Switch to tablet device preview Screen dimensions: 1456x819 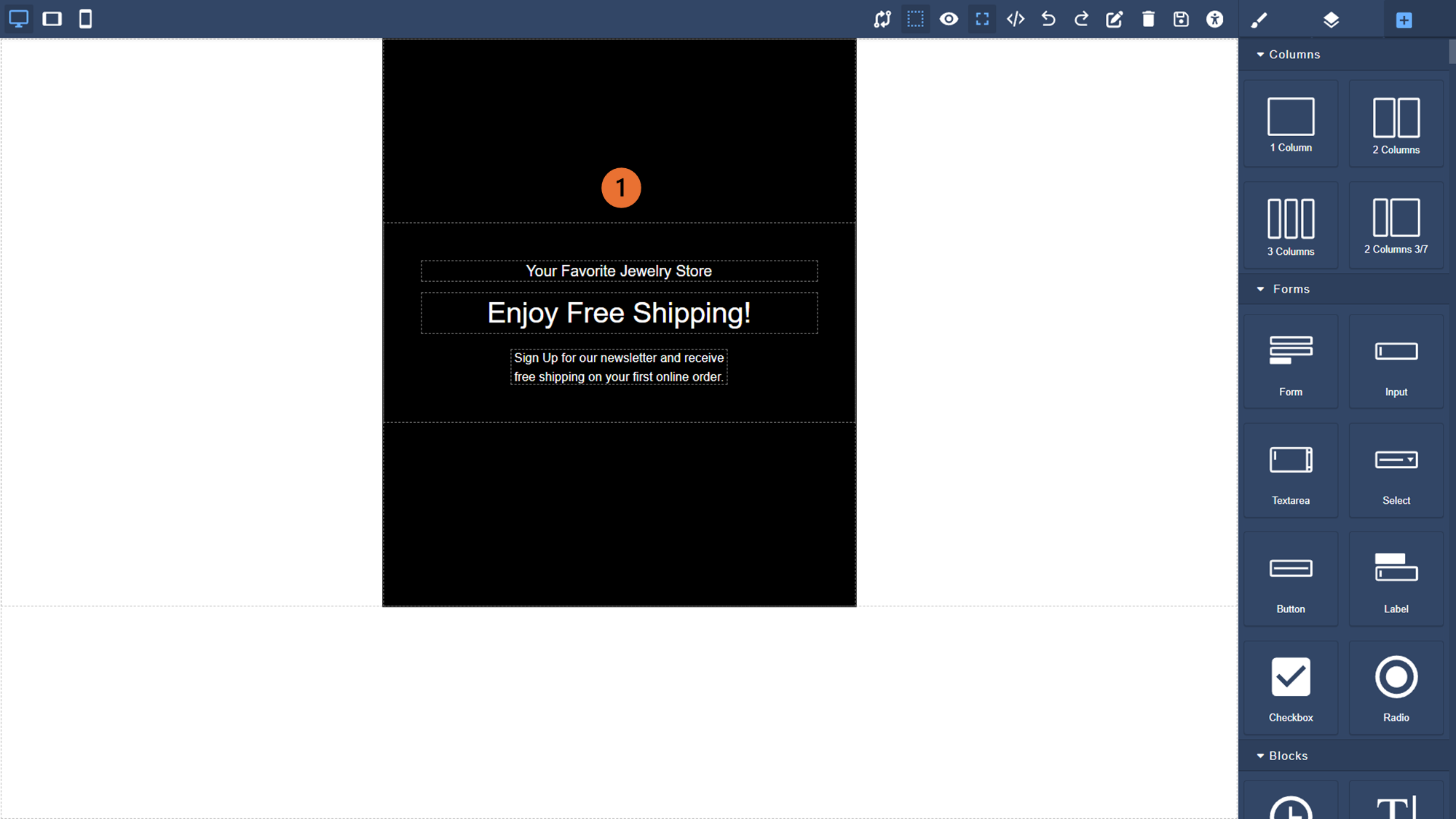pos(52,19)
